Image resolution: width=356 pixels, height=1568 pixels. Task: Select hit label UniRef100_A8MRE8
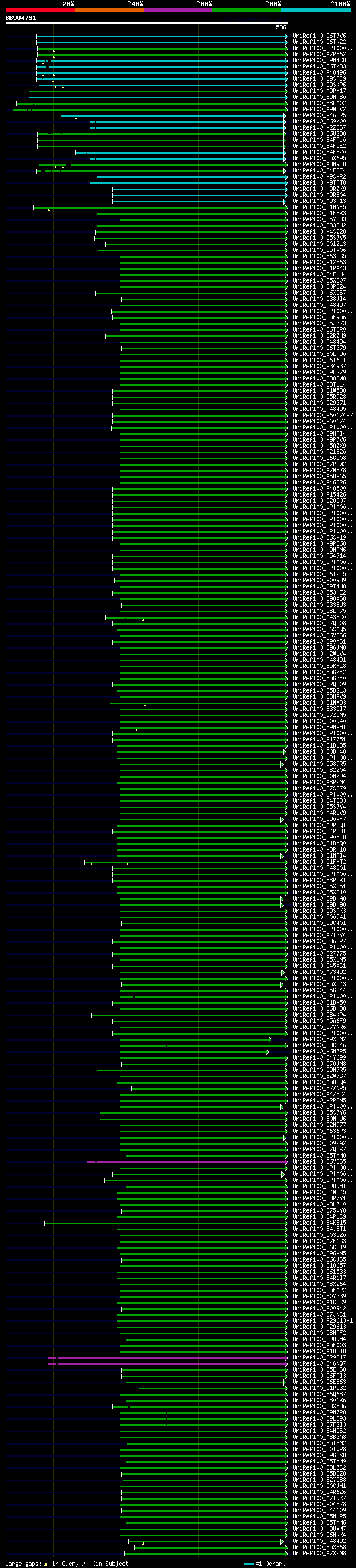pos(319,164)
